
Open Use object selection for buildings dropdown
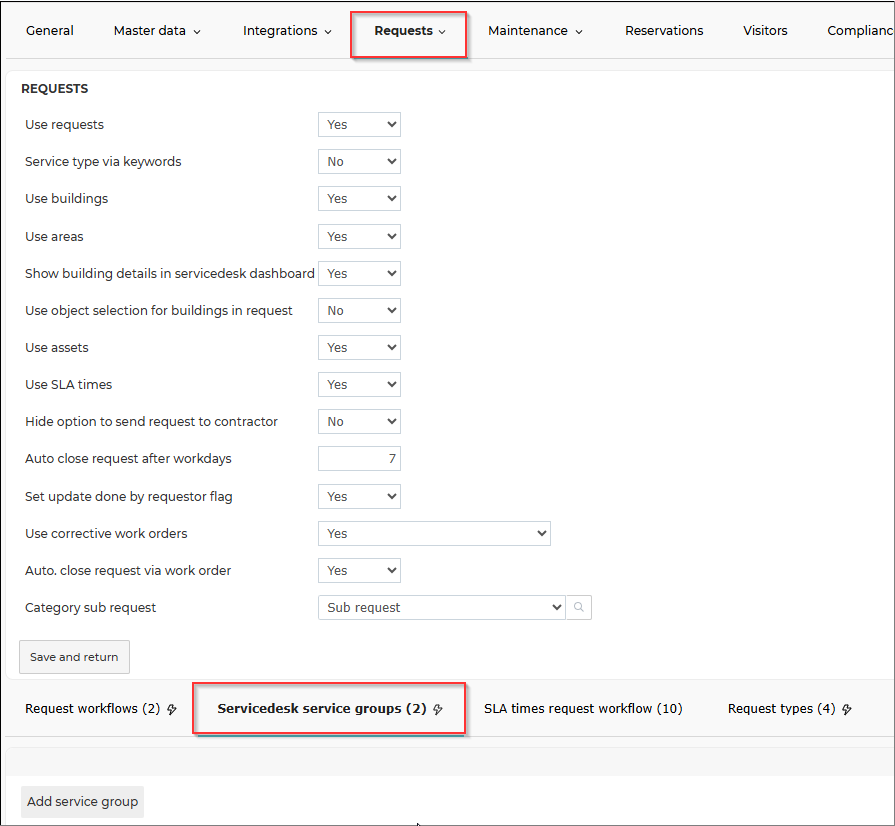pyautogui.click(x=359, y=311)
